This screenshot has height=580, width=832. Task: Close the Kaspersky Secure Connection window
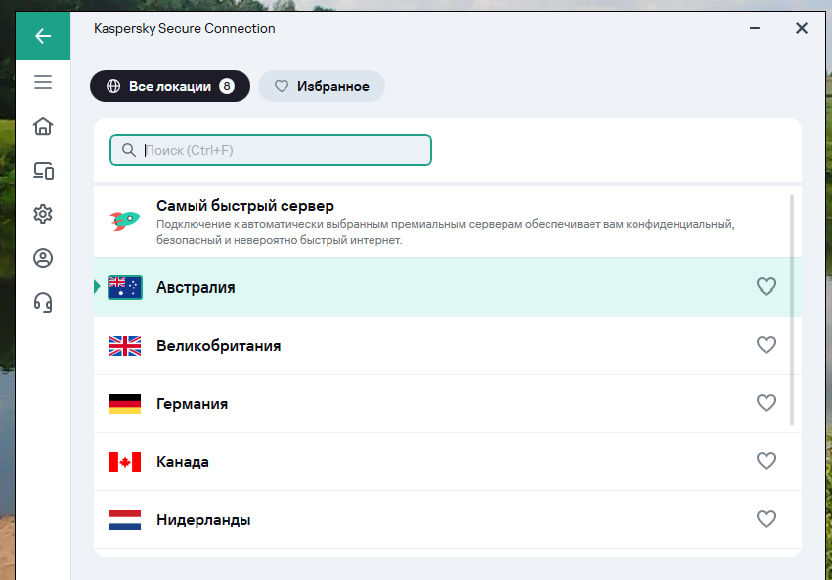pyautogui.click(x=802, y=28)
